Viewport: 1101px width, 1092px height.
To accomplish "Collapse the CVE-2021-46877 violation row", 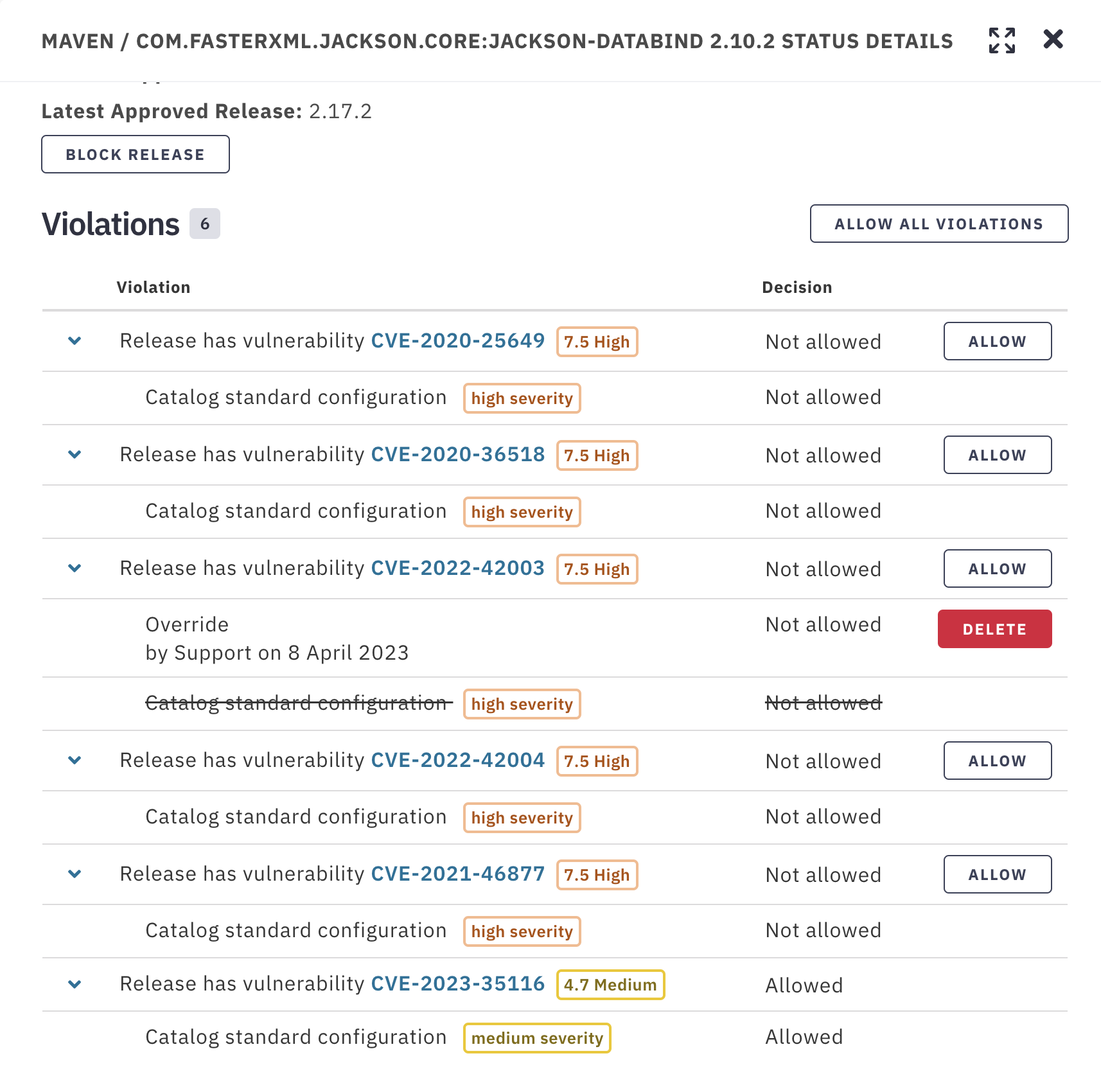I will point(75,874).
